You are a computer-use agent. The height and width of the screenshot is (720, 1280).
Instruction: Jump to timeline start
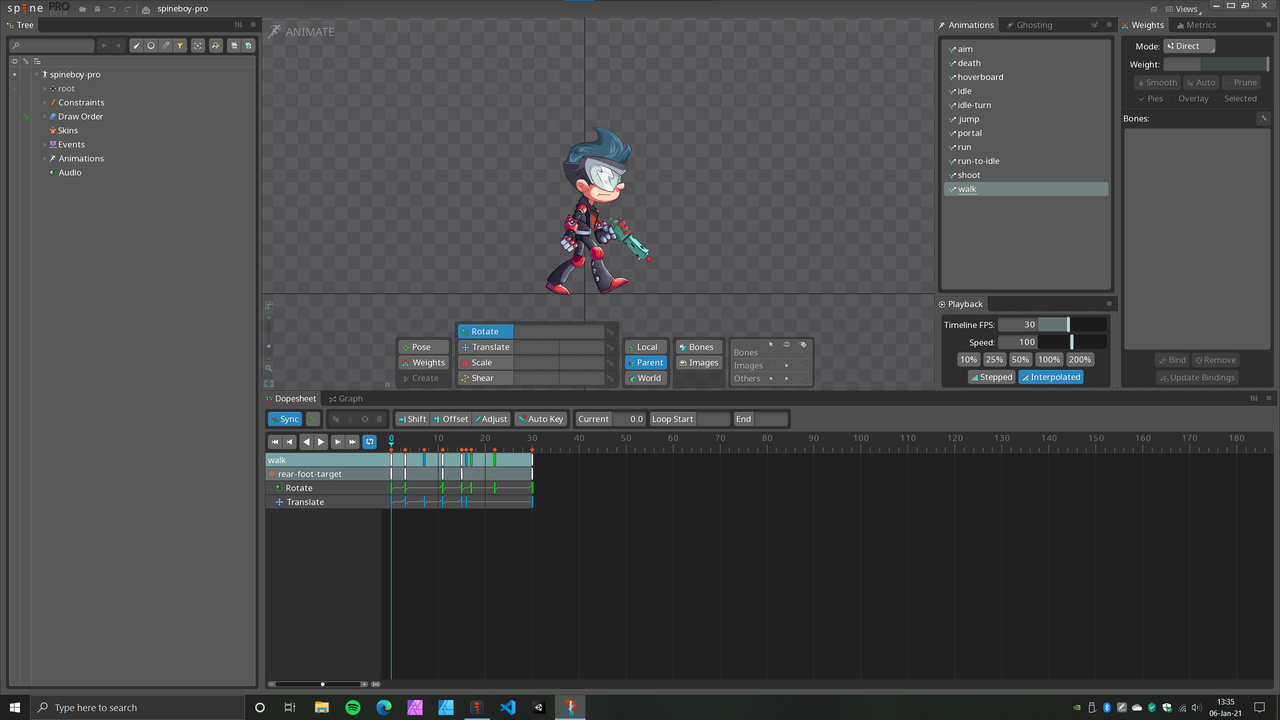coord(275,442)
